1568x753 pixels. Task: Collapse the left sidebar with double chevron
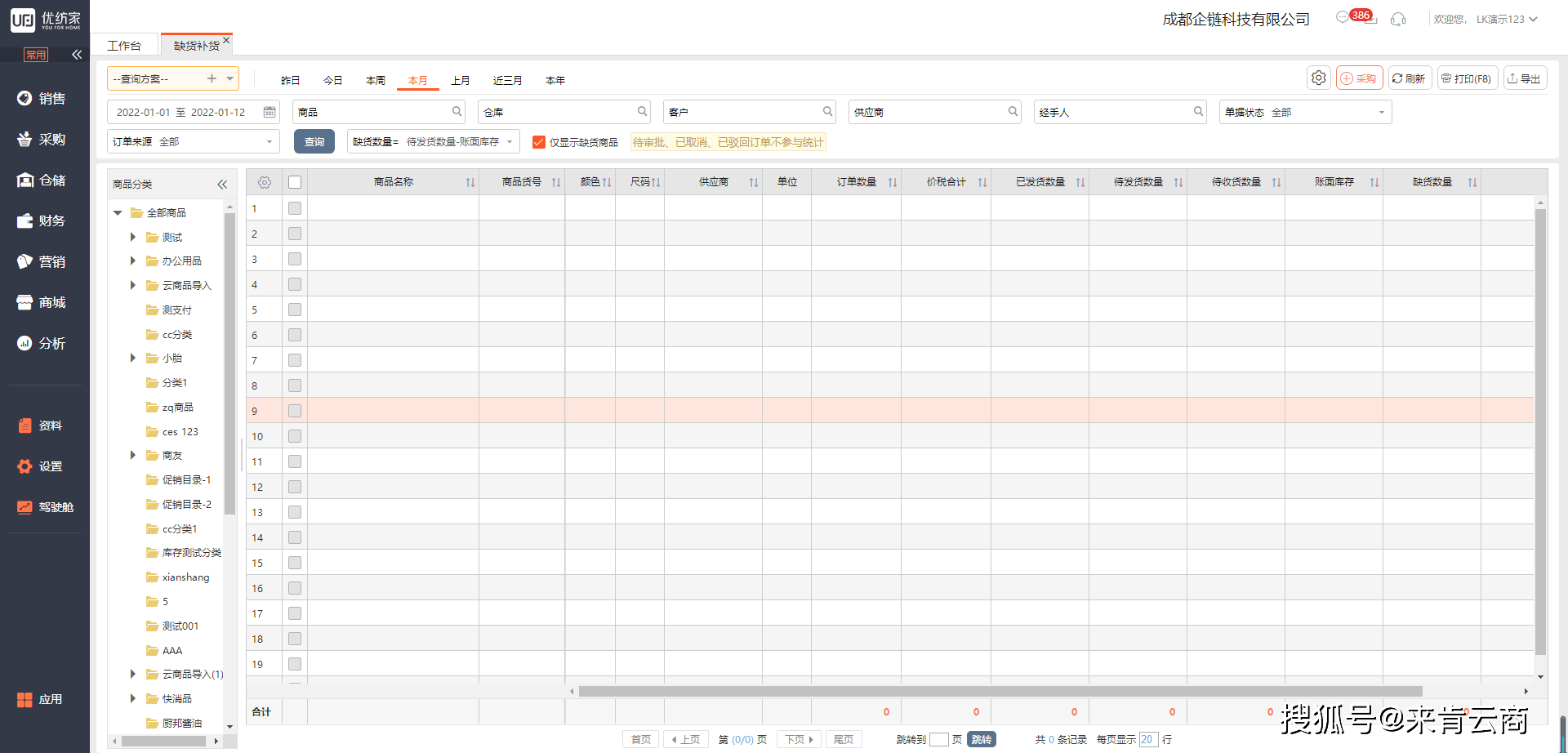click(77, 55)
